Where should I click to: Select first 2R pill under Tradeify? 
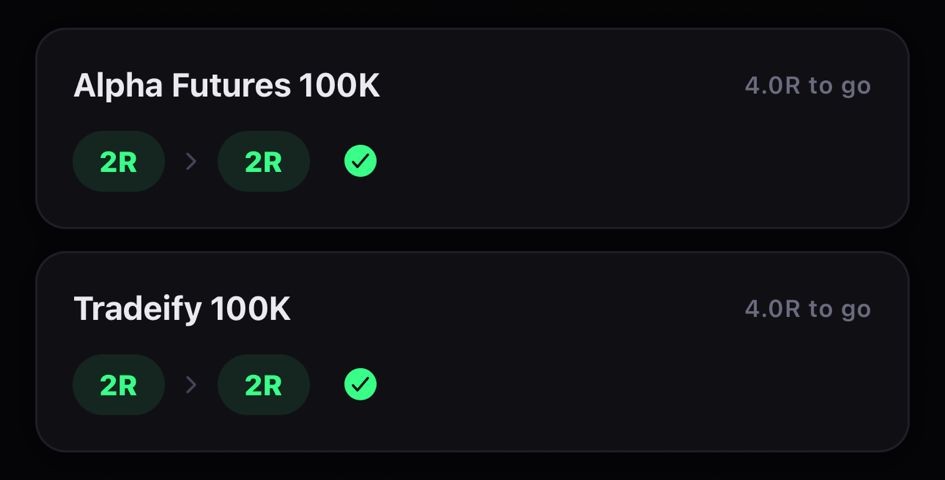click(x=119, y=384)
